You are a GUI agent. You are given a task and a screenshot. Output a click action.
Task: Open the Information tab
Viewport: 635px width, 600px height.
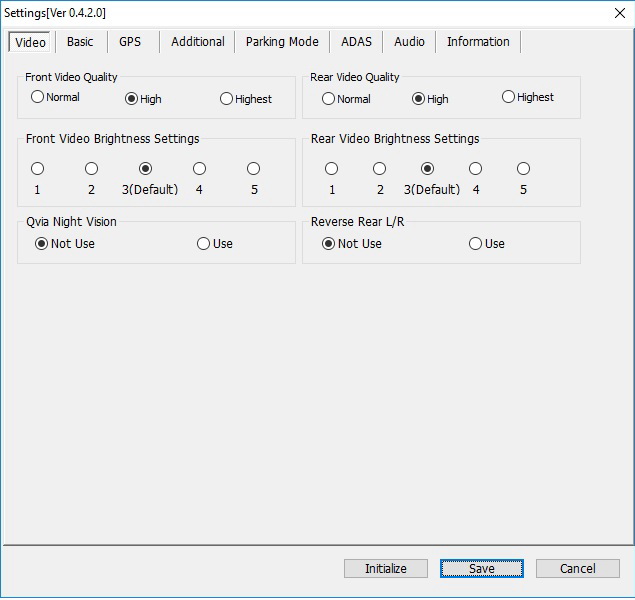pos(478,42)
